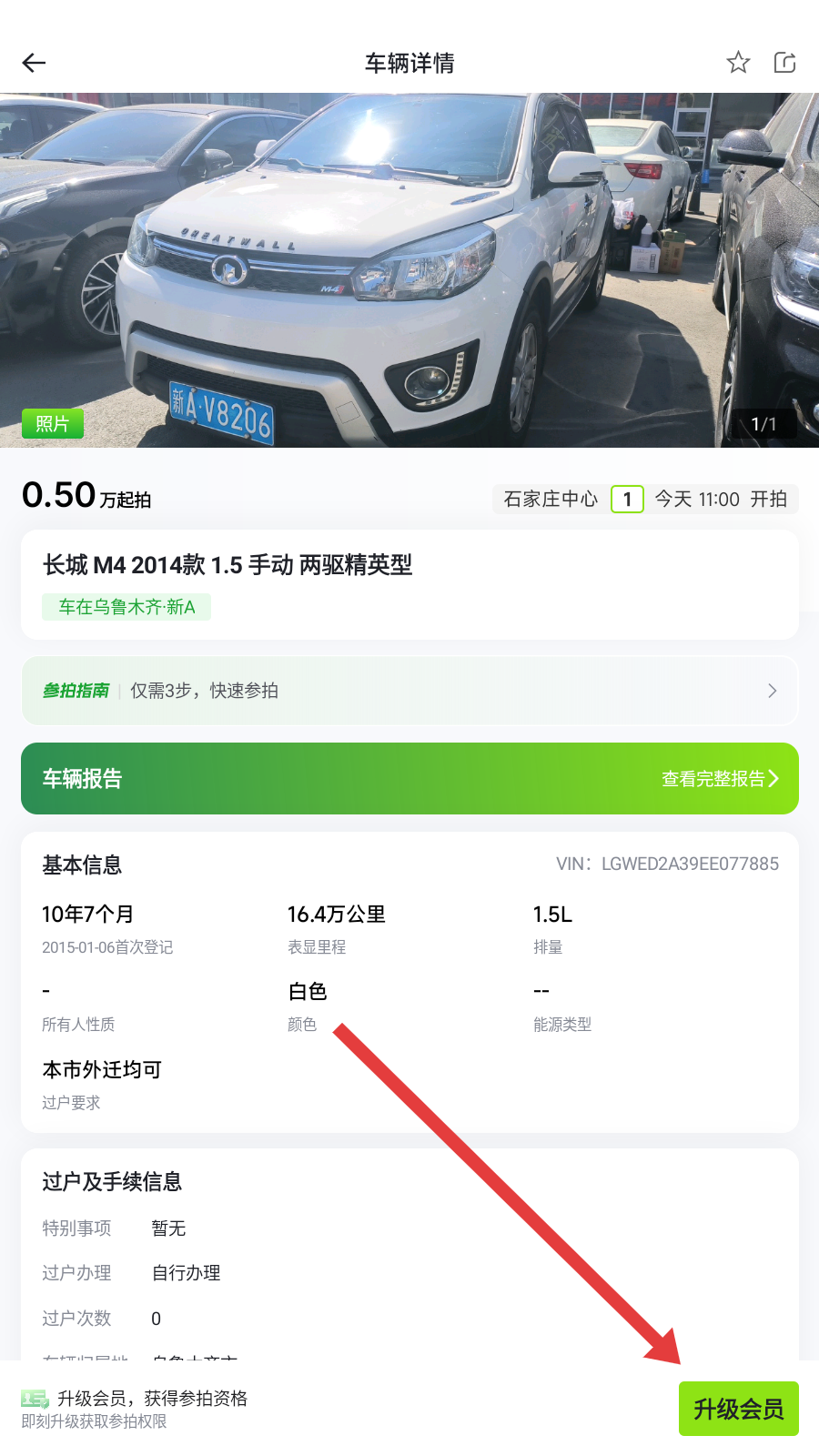Tap the 车在乌鲁木齐·新A location tag
The width and height of the screenshot is (819, 1456).
(126, 607)
